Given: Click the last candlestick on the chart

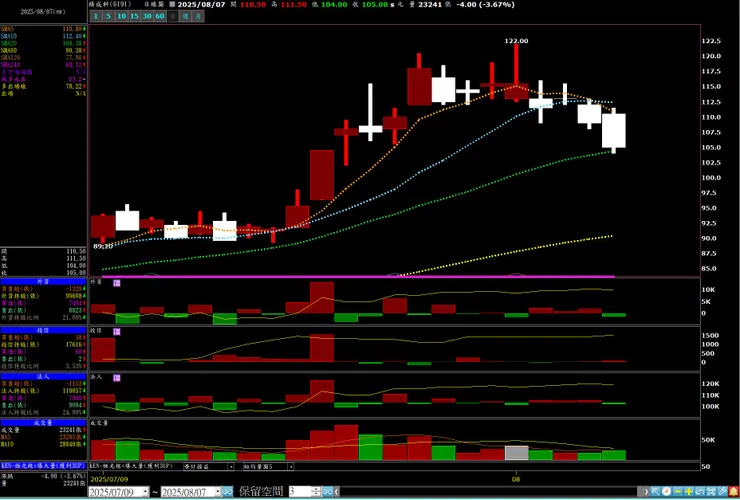Looking at the screenshot, I should (x=614, y=130).
